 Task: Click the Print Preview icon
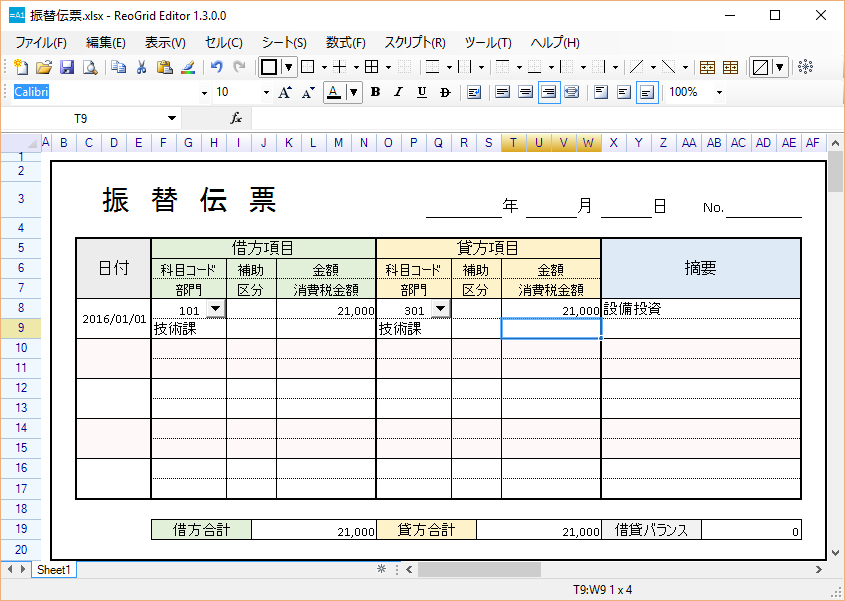point(90,67)
